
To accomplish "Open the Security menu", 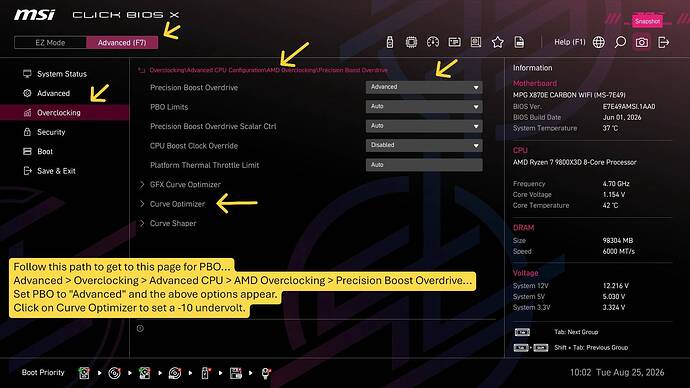I will [51, 132].
